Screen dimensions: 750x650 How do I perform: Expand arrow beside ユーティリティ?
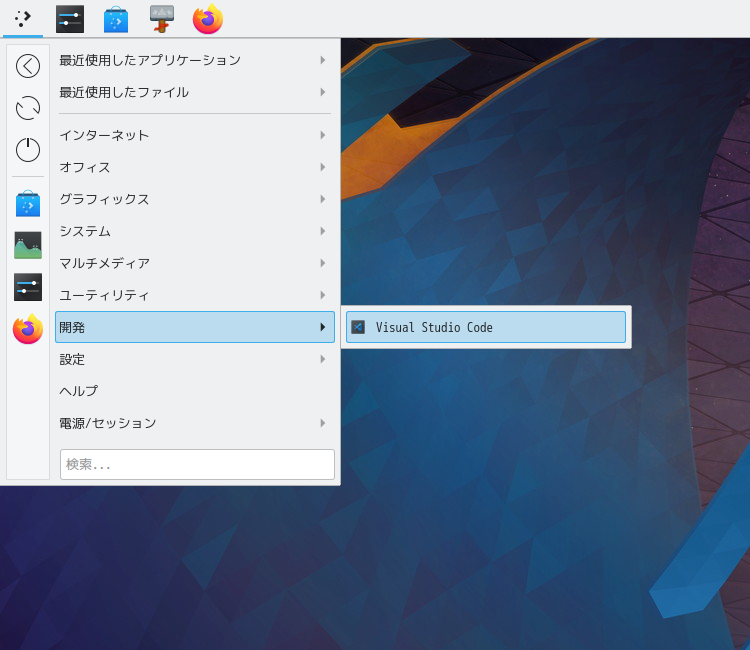click(323, 295)
